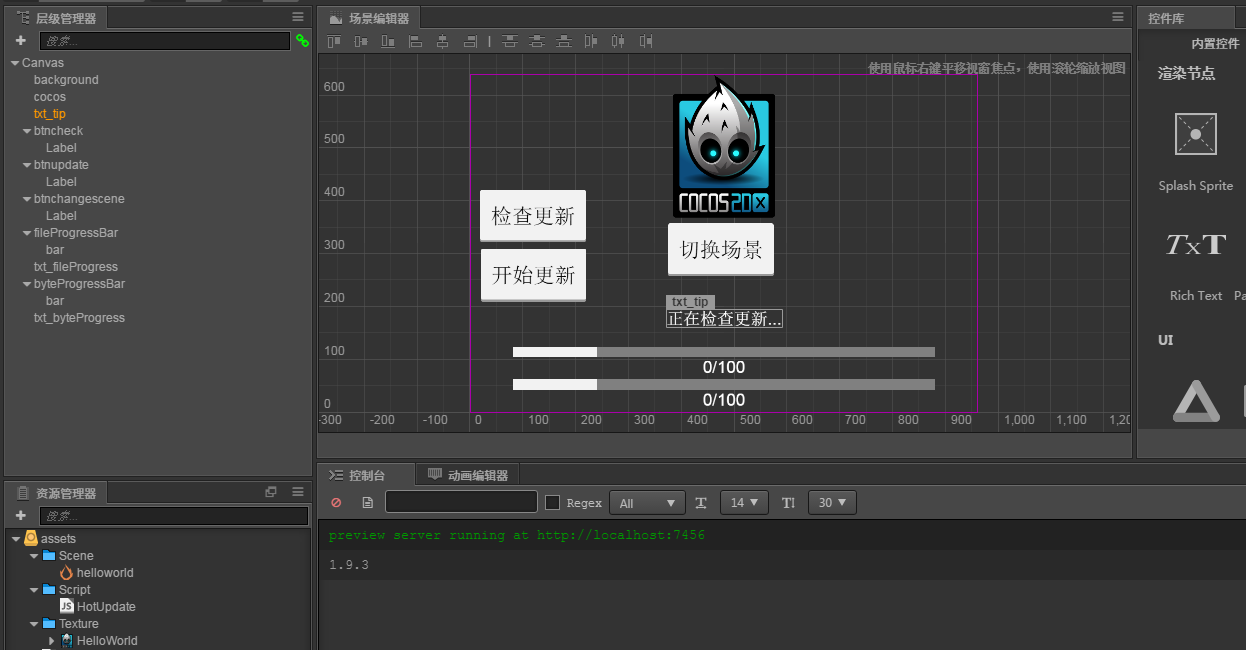Collapse the Canvas node
Viewport: 1246px width, 650px height.
(15, 63)
